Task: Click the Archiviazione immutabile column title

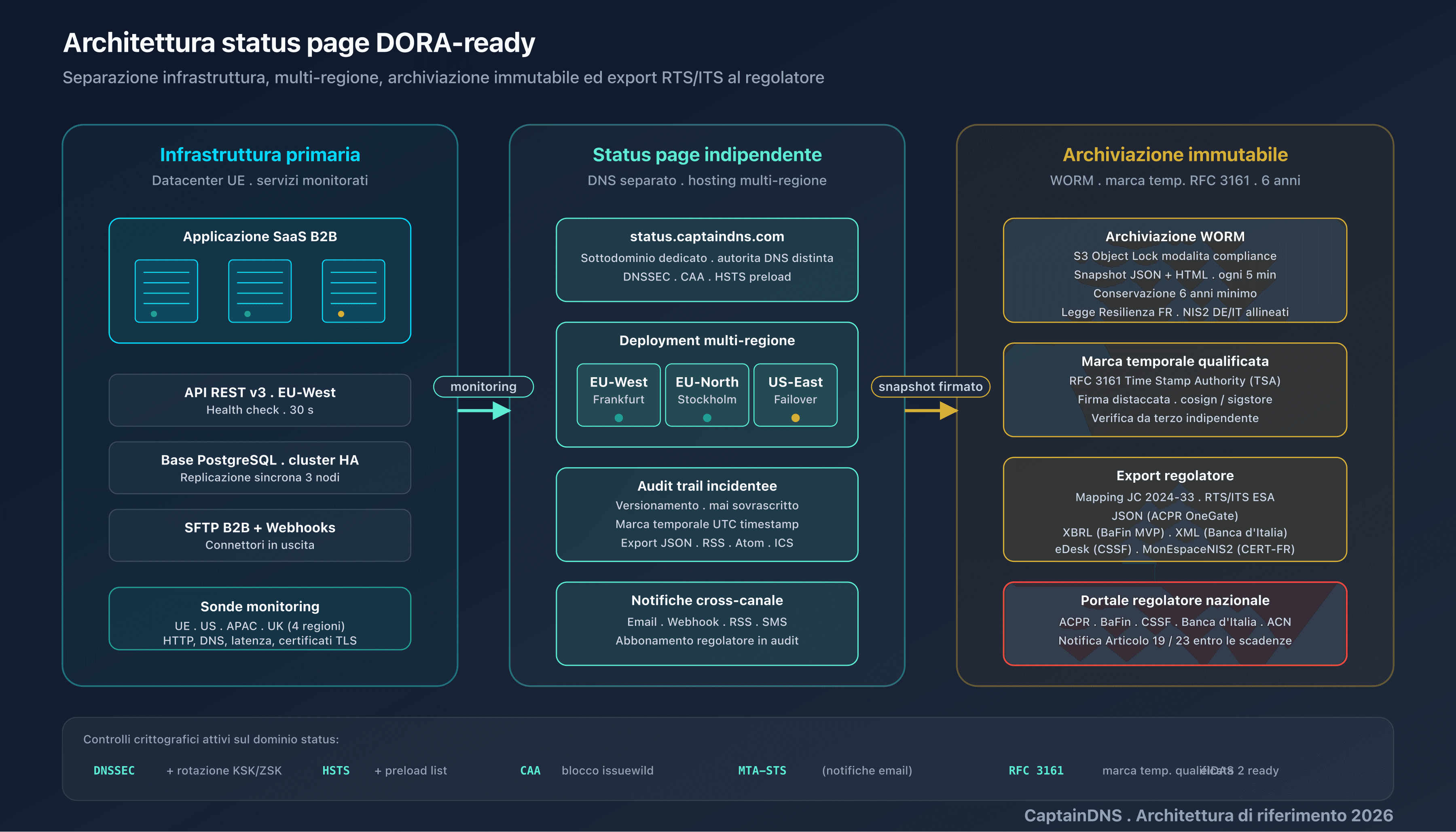Action: [1175, 154]
